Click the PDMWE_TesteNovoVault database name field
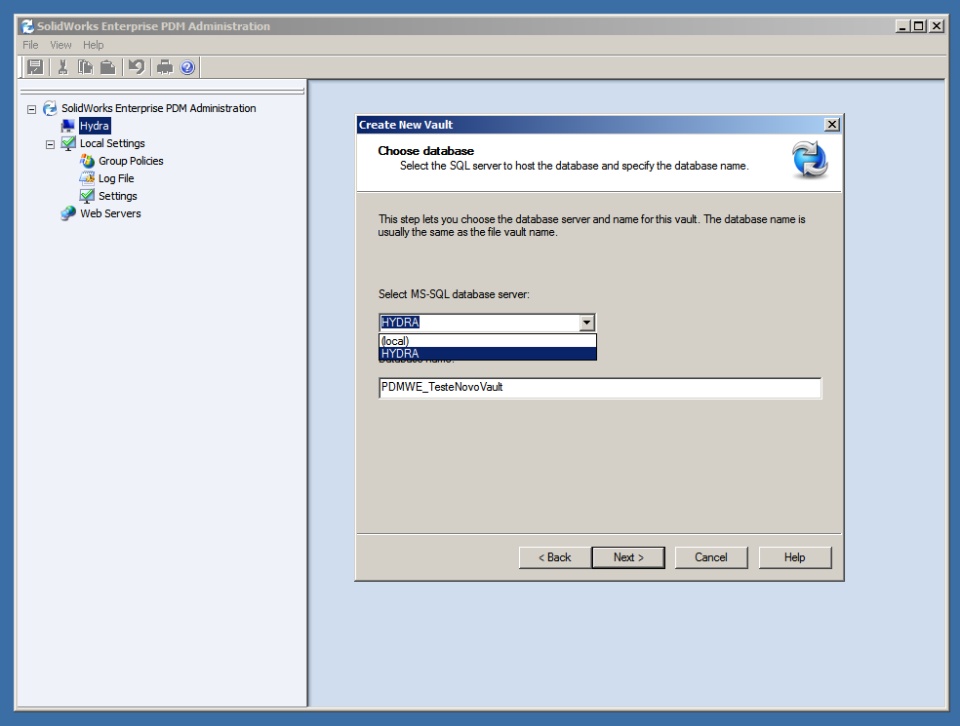 pyautogui.click(x=600, y=387)
